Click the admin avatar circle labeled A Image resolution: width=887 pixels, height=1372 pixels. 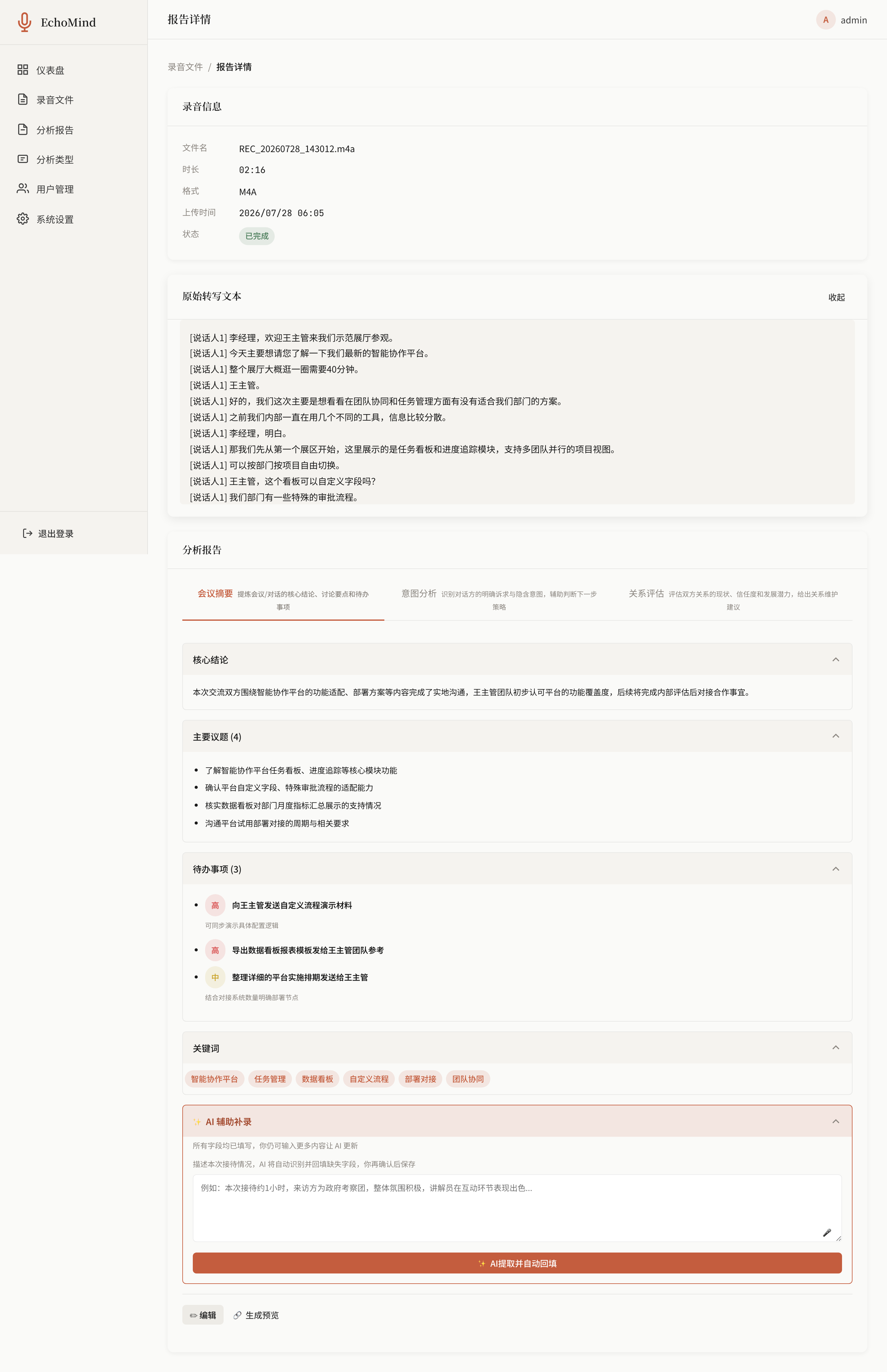[x=825, y=20]
